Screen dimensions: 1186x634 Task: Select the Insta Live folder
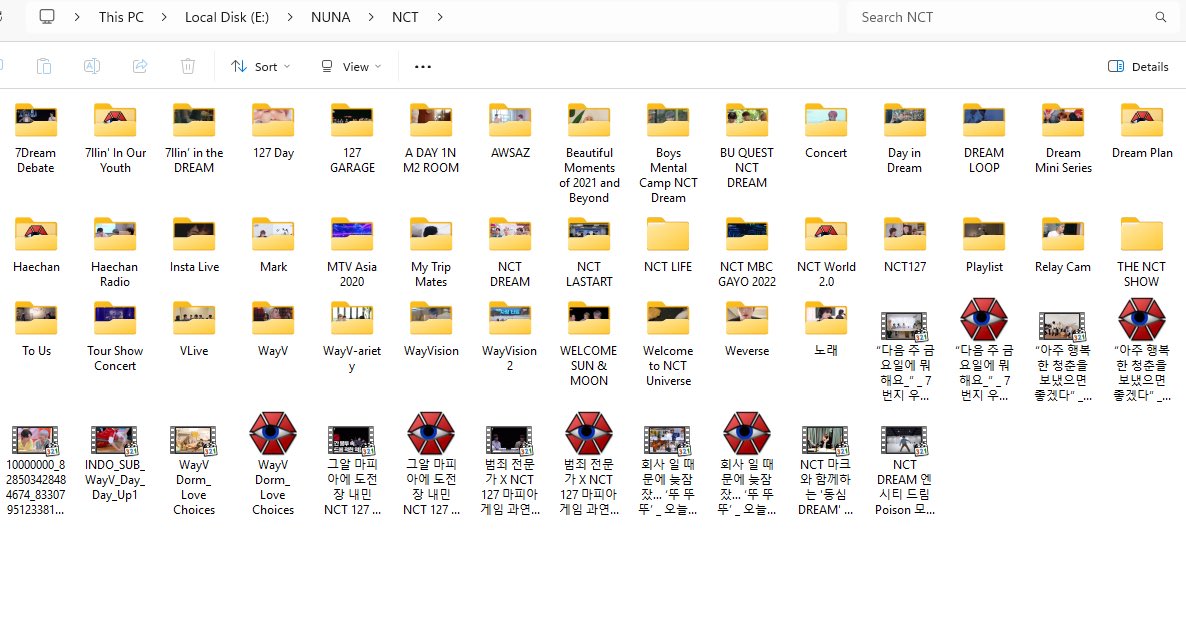194,245
